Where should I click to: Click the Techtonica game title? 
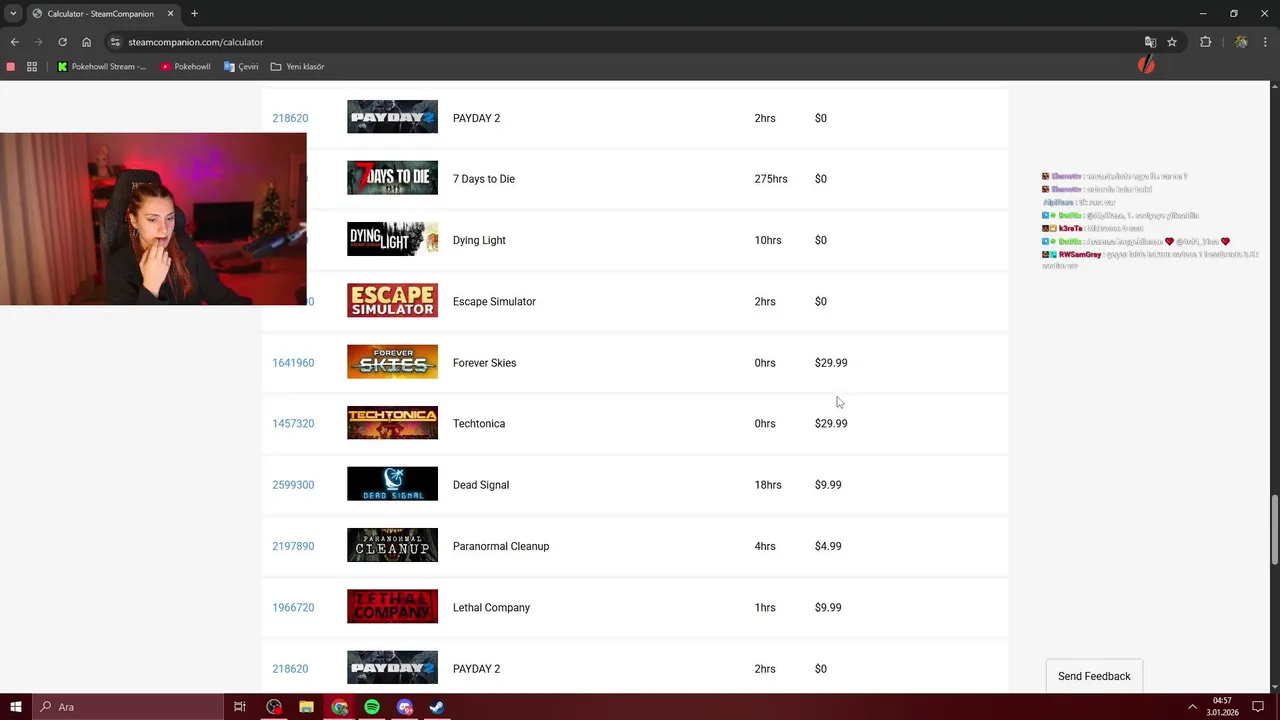[479, 424]
